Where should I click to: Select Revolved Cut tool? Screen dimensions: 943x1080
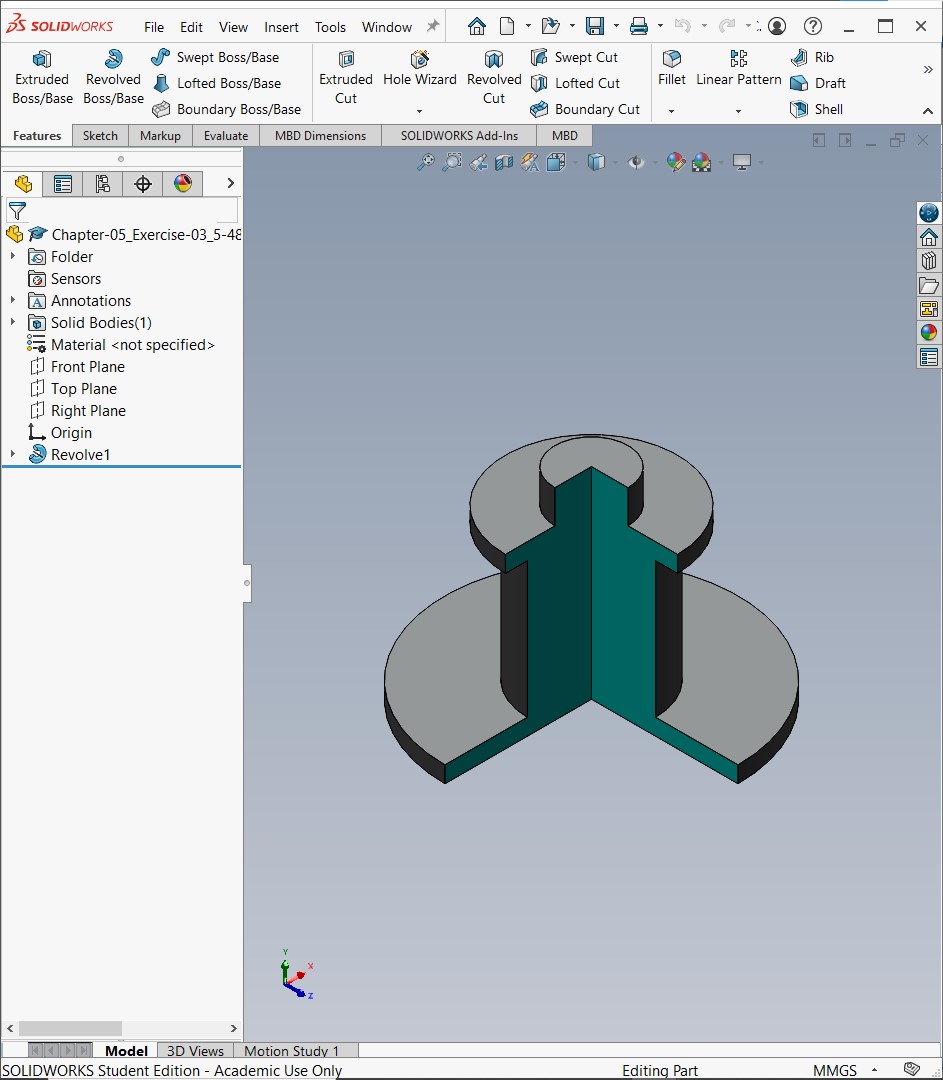point(494,78)
